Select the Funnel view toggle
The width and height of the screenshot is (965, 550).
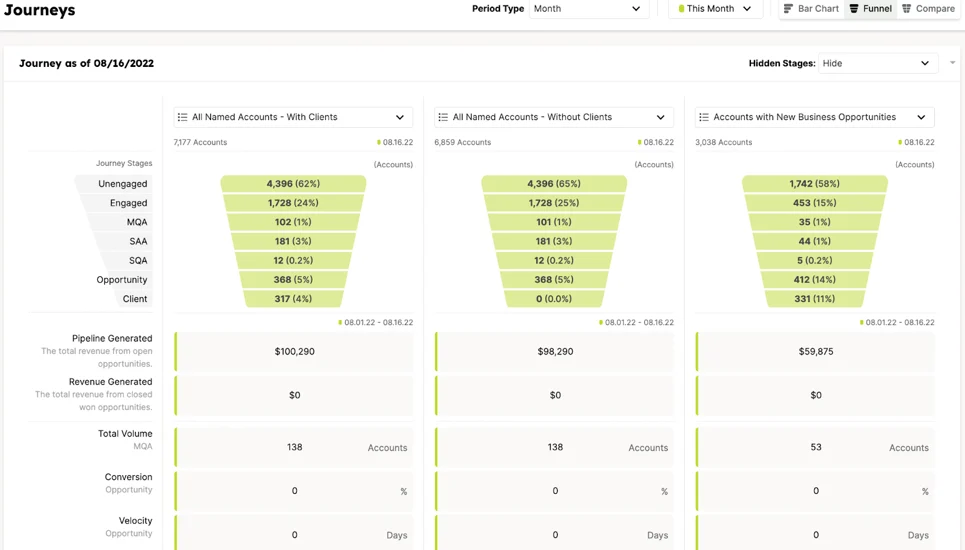pyautogui.click(x=870, y=9)
